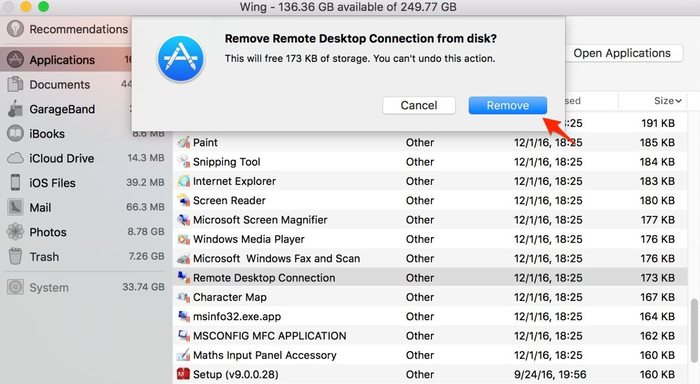Click the System 33.74 GB value
Viewport: 700px width, 384px height.
coord(144,287)
